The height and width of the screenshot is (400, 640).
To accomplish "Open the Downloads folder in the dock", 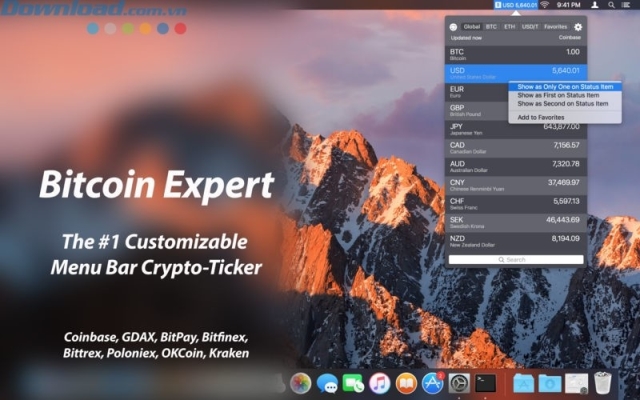I will [550, 384].
